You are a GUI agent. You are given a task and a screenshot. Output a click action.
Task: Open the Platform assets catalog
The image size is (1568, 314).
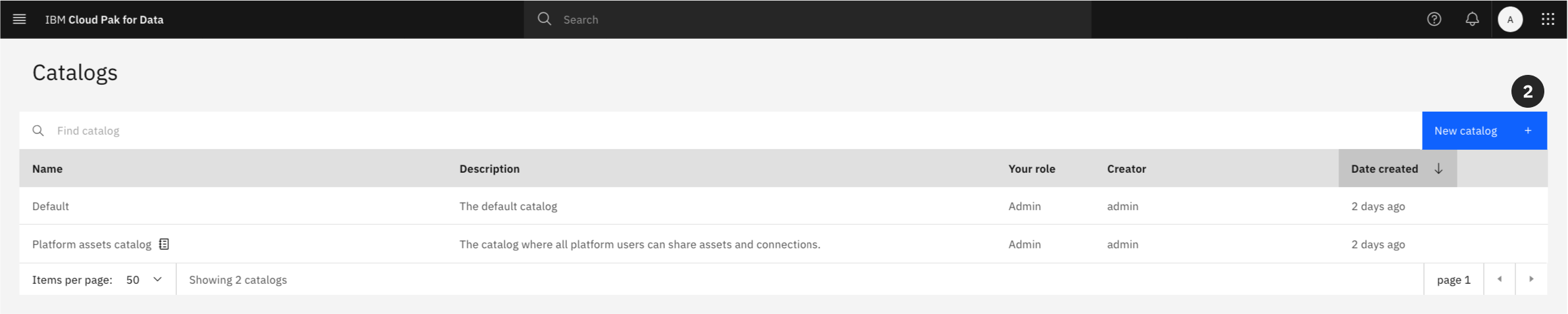[x=91, y=244]
